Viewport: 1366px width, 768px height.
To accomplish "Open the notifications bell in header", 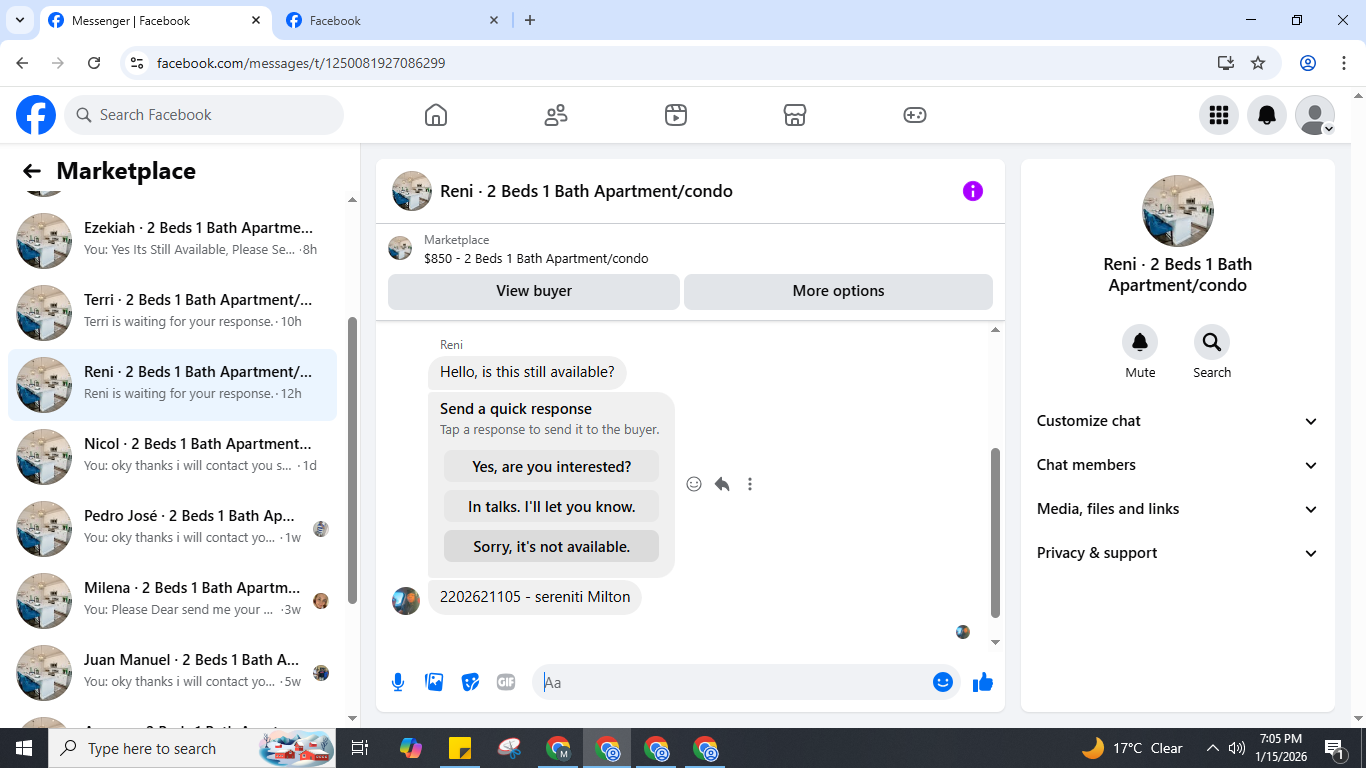I will pos(1267,115).
